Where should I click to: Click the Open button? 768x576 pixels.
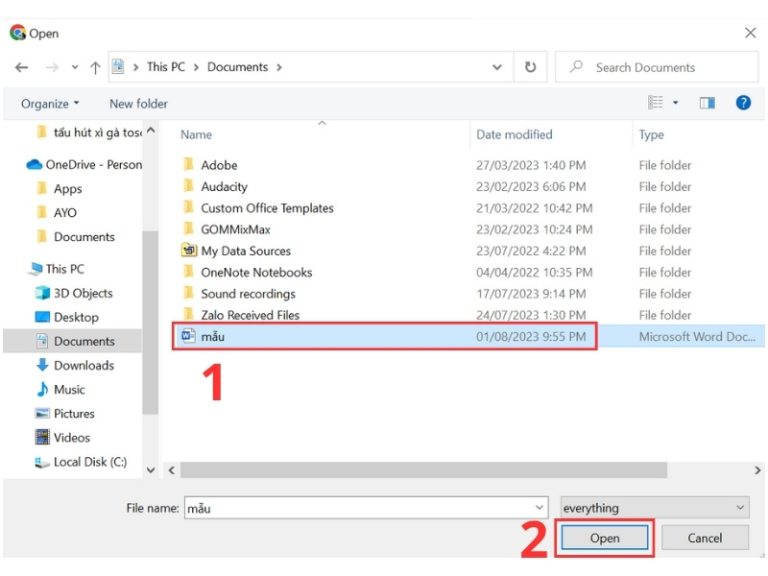pos(604,538)
